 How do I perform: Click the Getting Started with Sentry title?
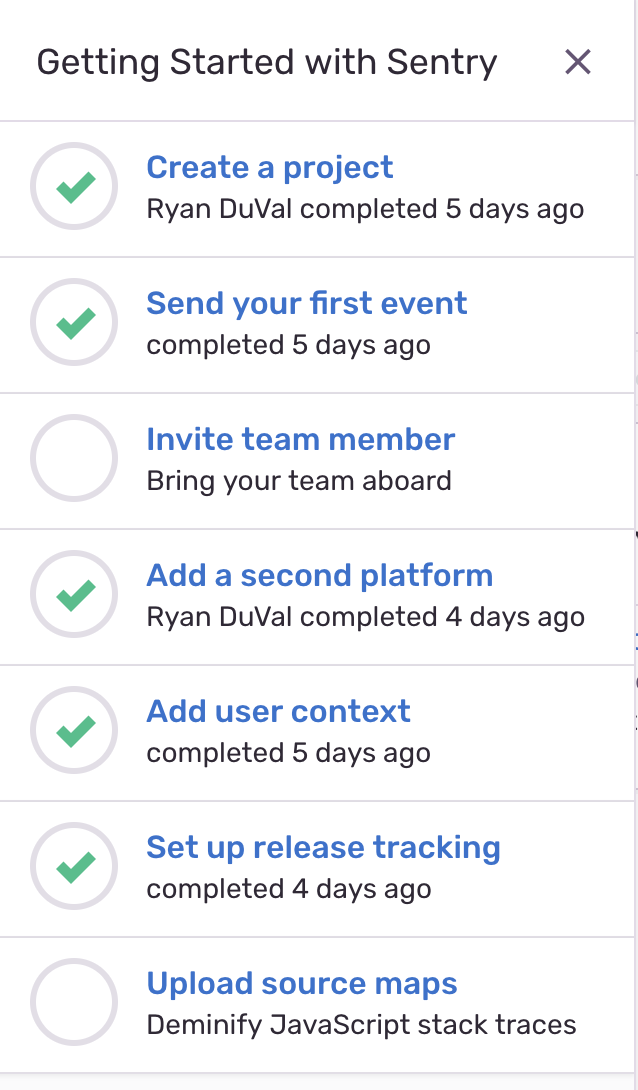click(267, 62)
